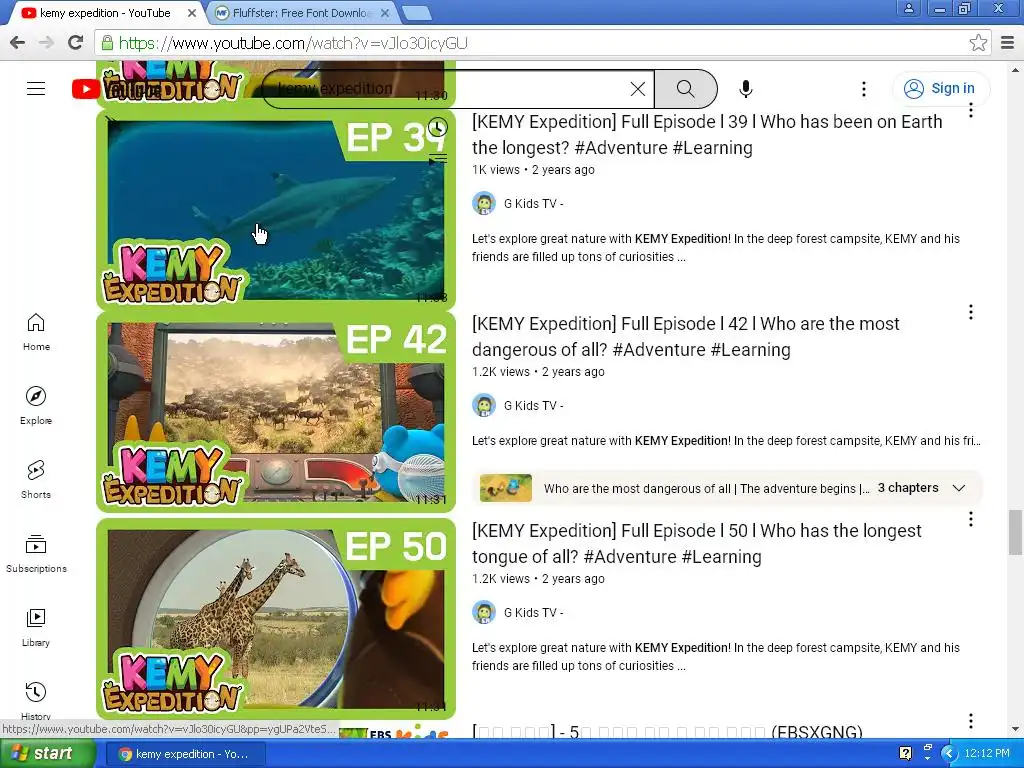Open Subscriptions in sidebar
1024x768 pixels.
click(36, 554)
